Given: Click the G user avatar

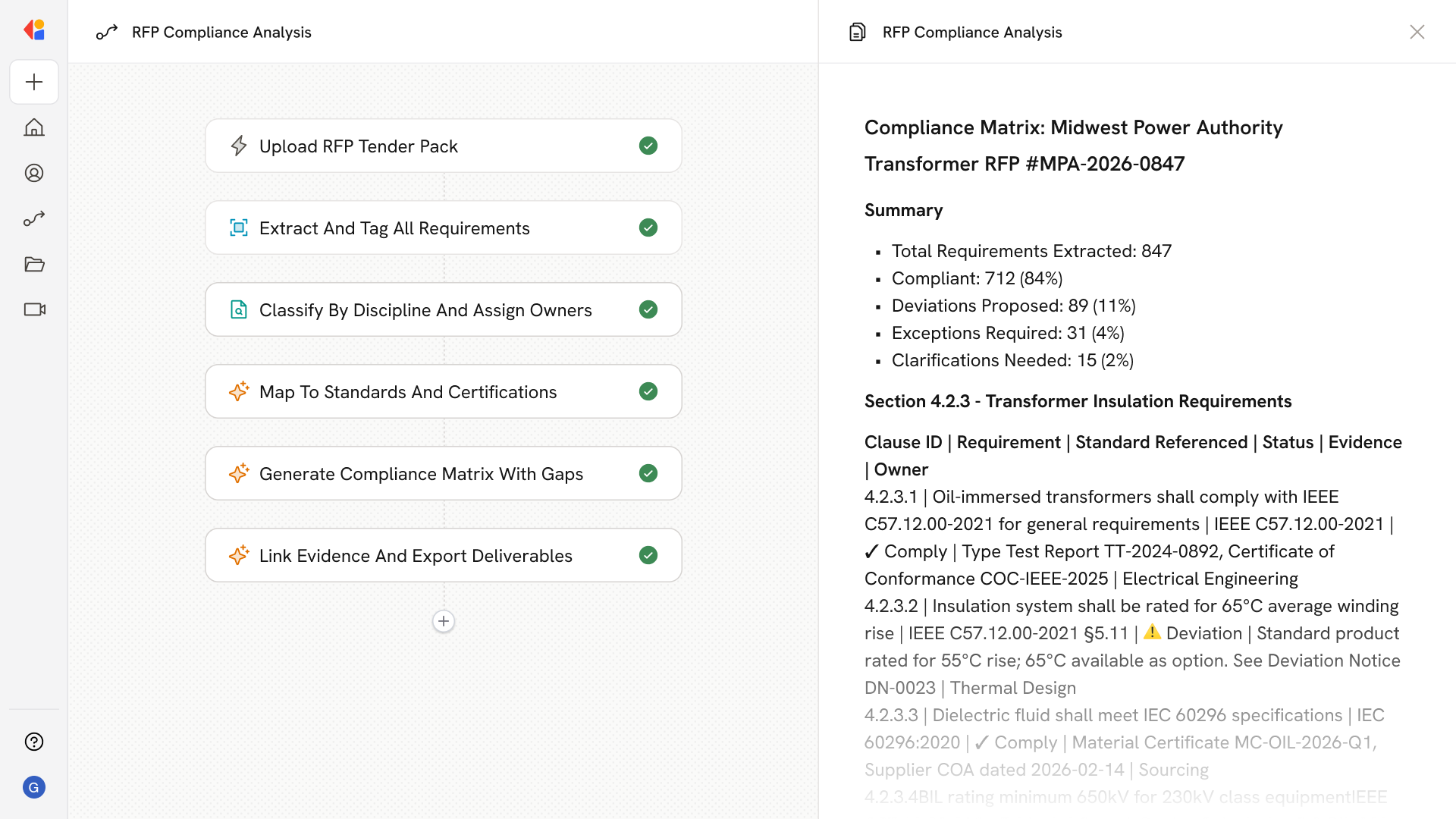Looking at the screenshot, I should pyautogui.click(x=34, y=787).
